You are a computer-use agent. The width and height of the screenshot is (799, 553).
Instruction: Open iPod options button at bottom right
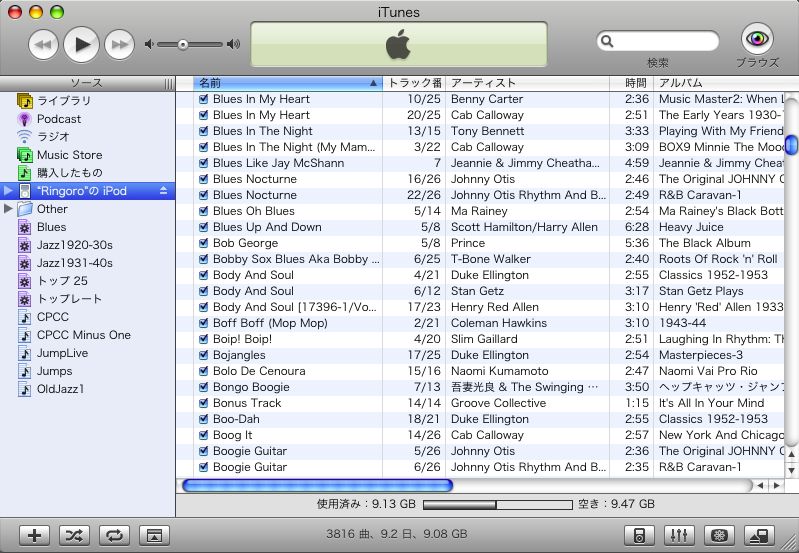pyautogui.click(x=640, y=535)
